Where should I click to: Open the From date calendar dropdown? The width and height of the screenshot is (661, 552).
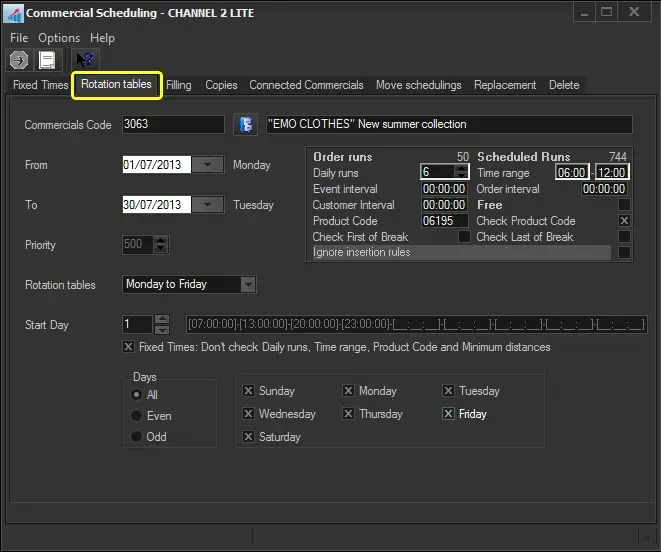207,165
